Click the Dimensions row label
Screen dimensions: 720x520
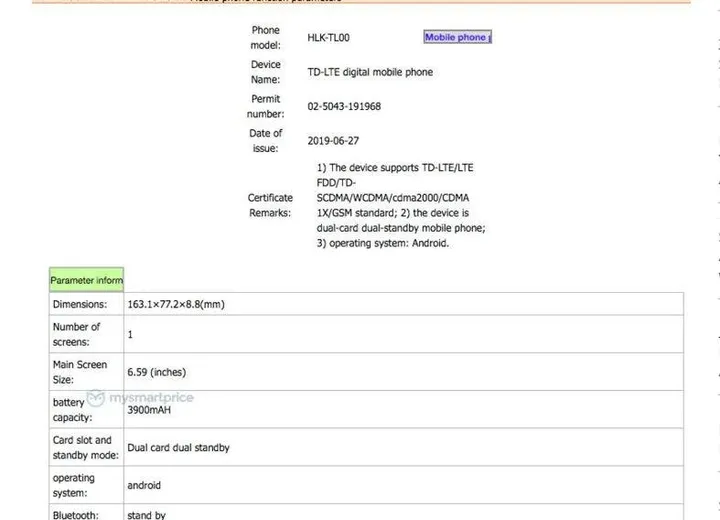[79, 304]
